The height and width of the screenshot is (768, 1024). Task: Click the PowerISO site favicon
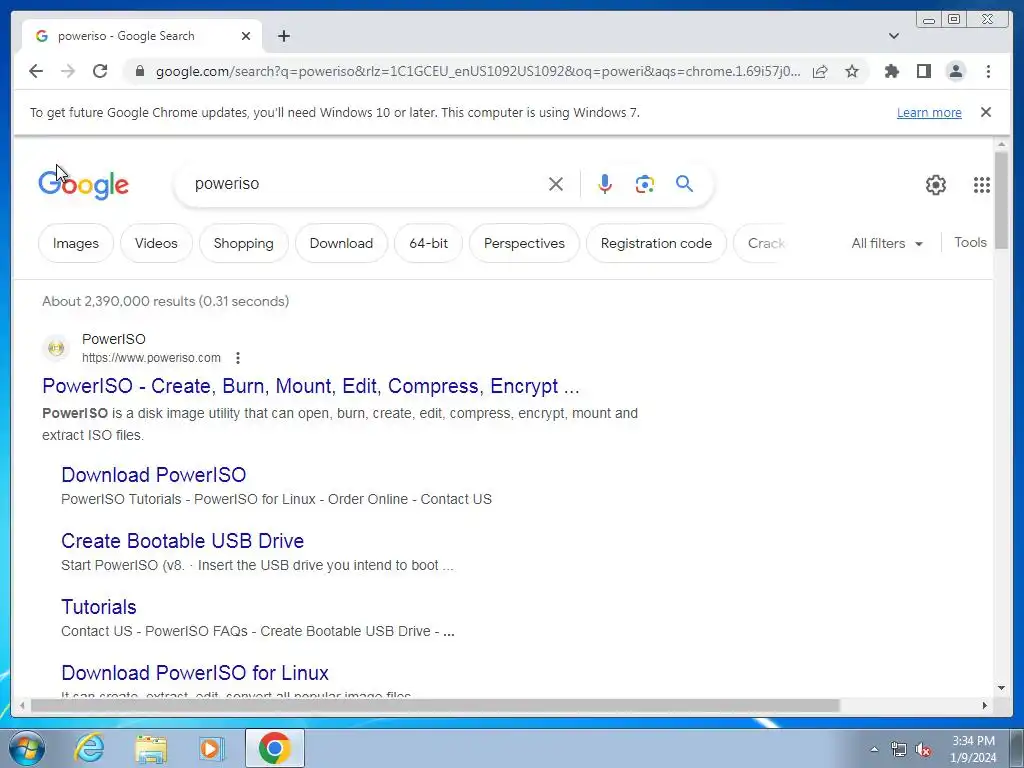[x=56, y=347]
